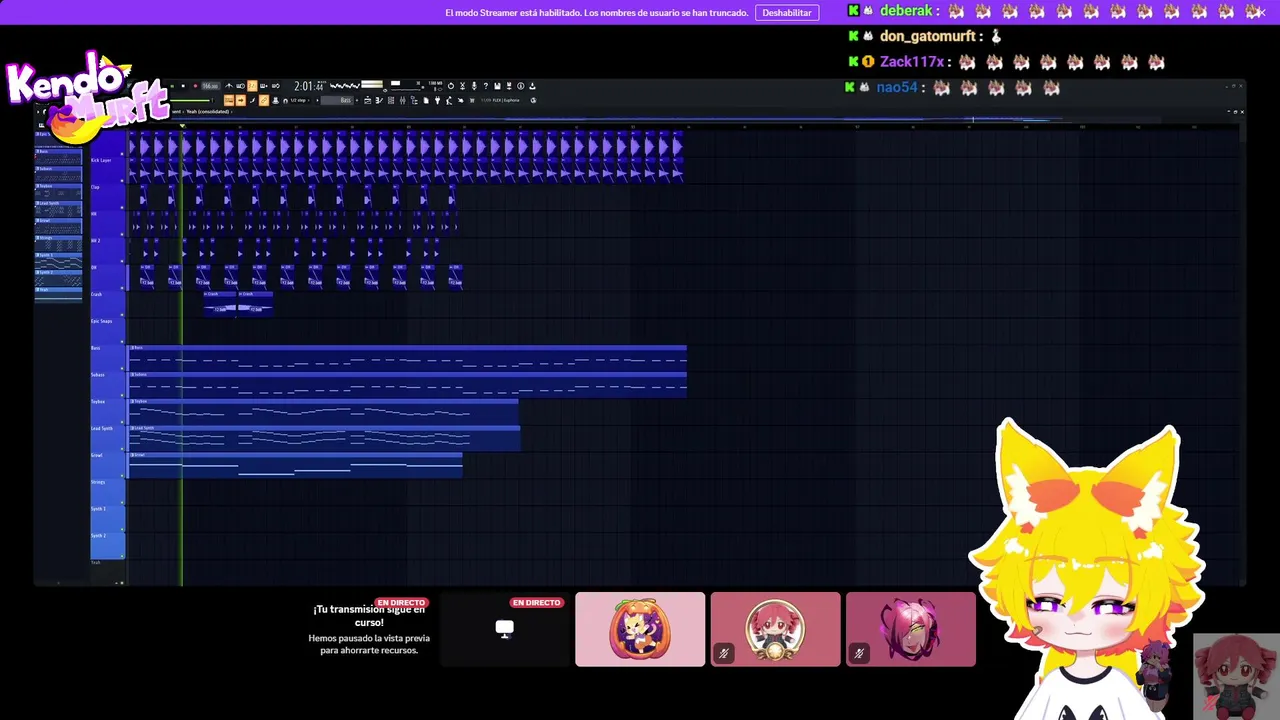Viewport: 1280px width, 720px height.
Task: Select the Growl pattern in picker panel
Action: click(x=58, y=226)
